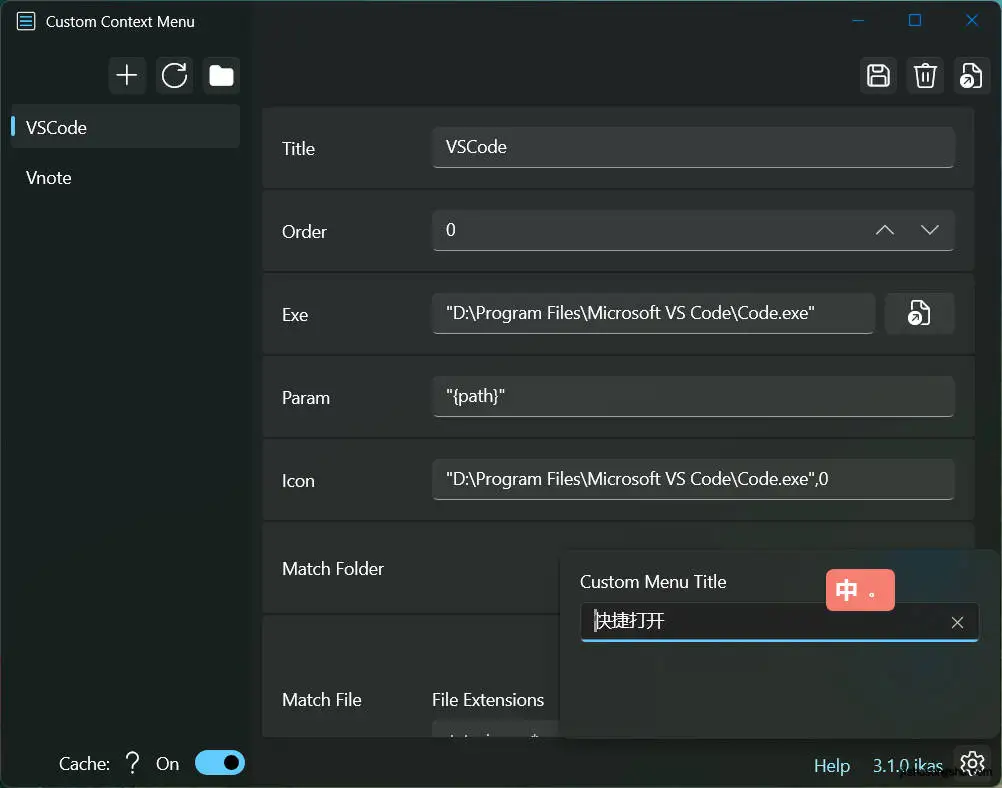Click the Match File label
The height and width of the screenshot is (788, 1002).
321,700
